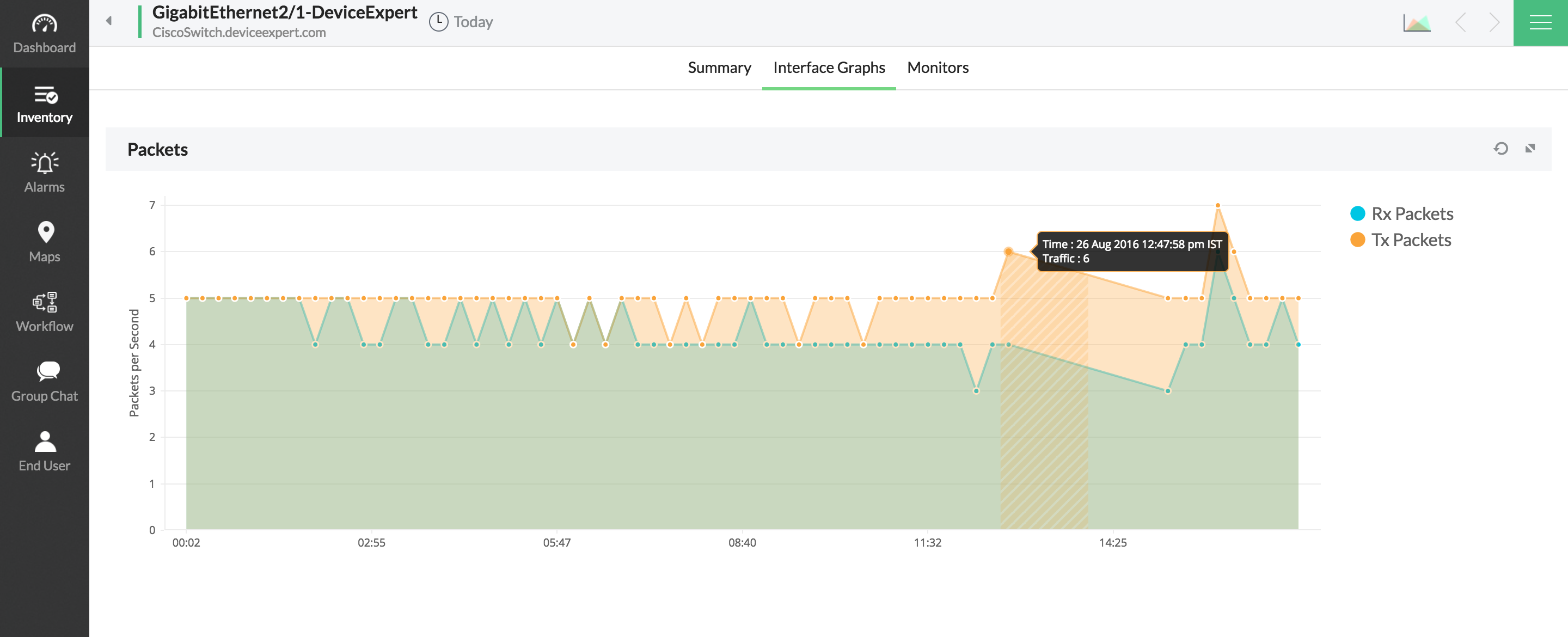Open the Dashboard from sidebar
1568x637 pixels.
45,34
